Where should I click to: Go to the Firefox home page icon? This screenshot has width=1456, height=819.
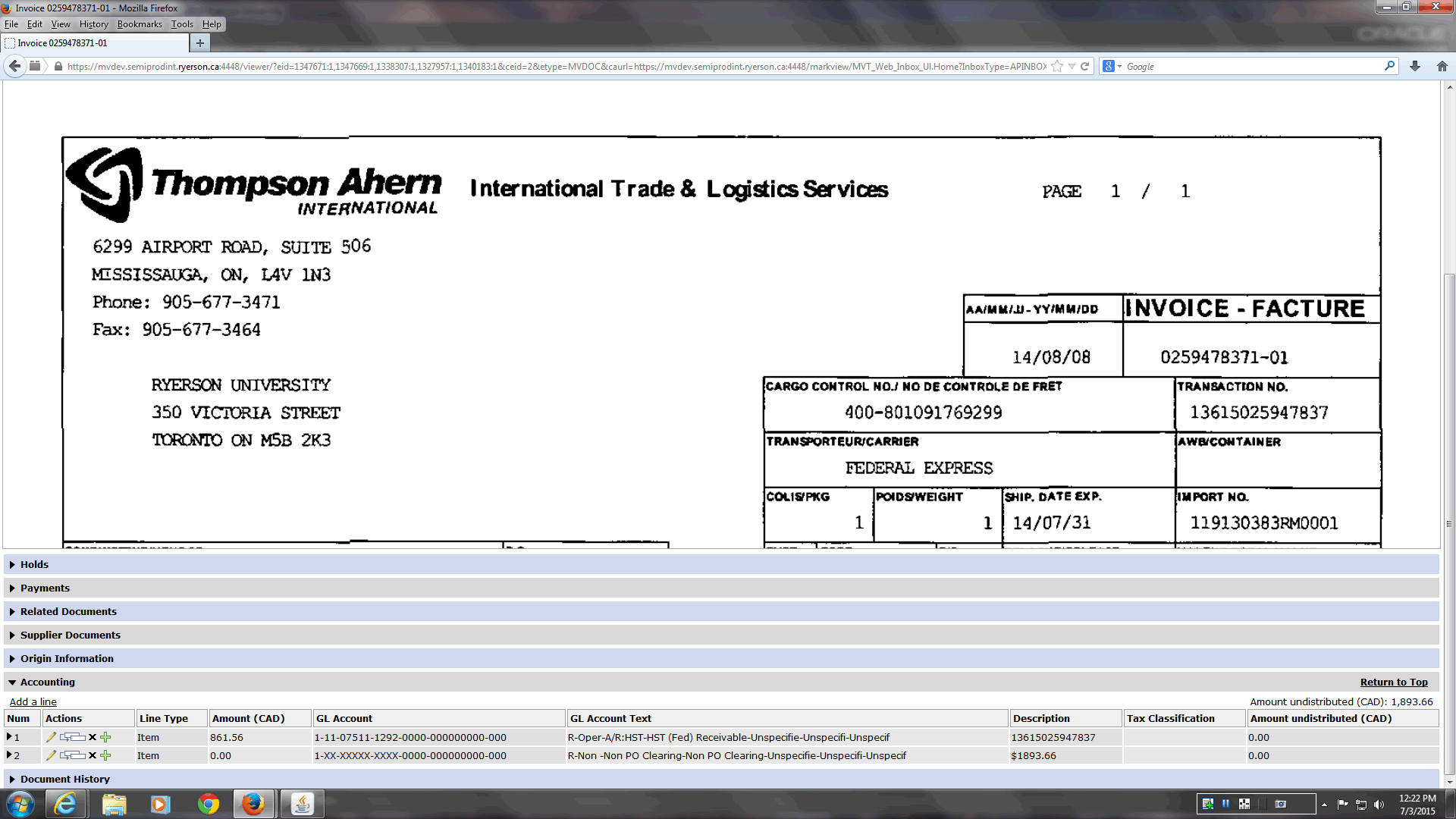coord(1442,66)
